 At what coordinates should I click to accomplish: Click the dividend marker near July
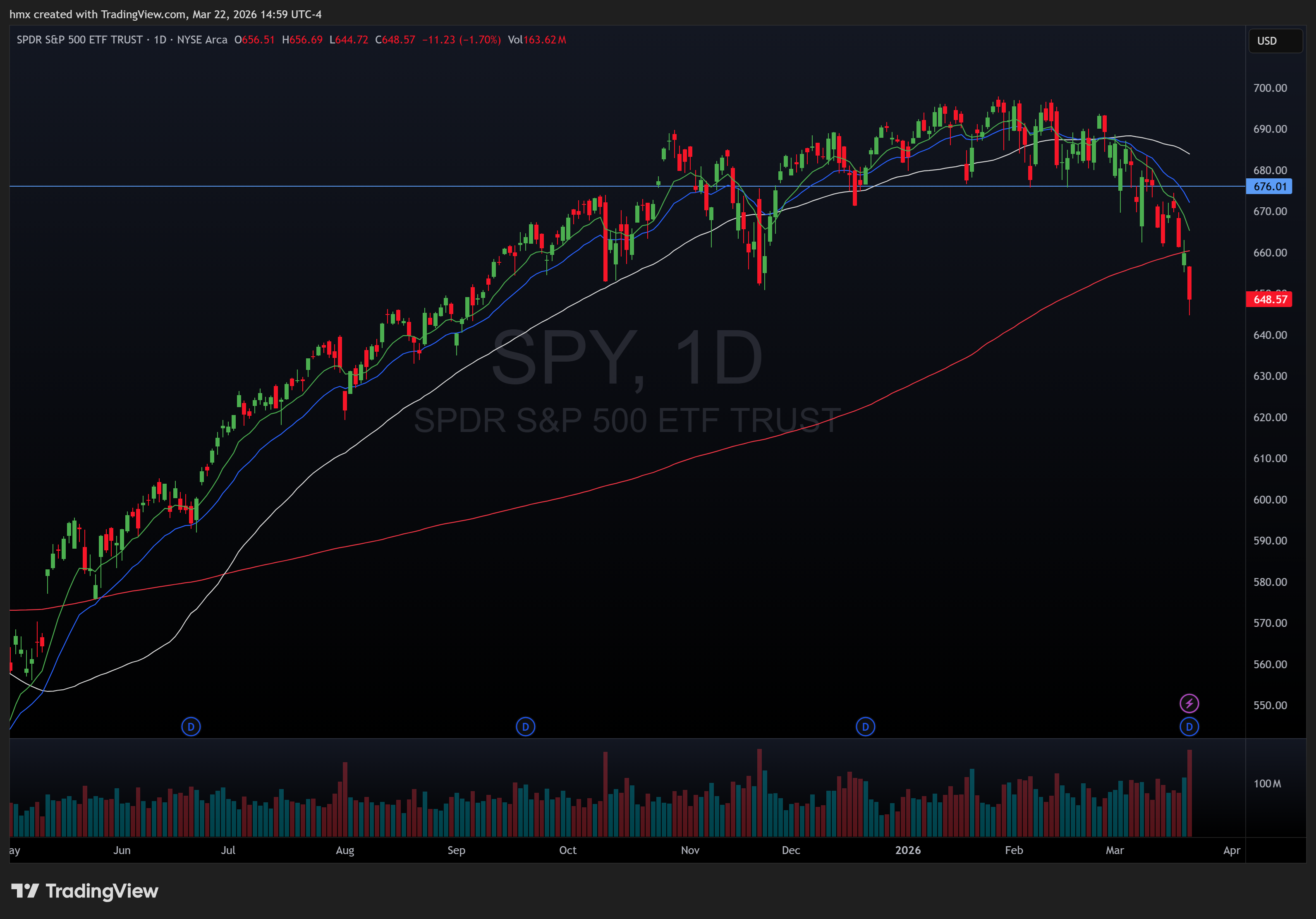pos(191,726)
